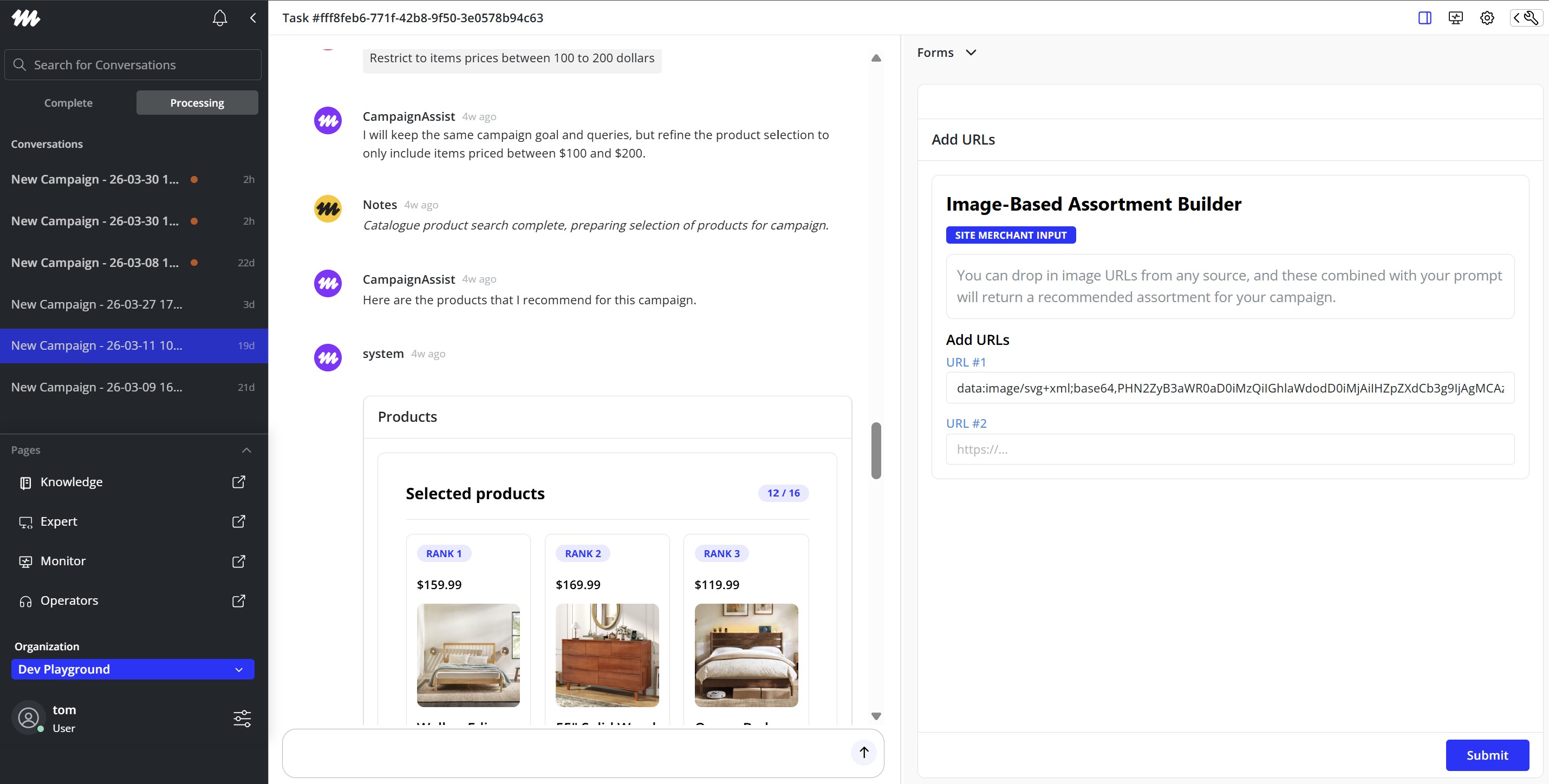Open the settings gear icon
Image resolution: width=1549 pixels, height=784 pixels.
(1487, 18)
